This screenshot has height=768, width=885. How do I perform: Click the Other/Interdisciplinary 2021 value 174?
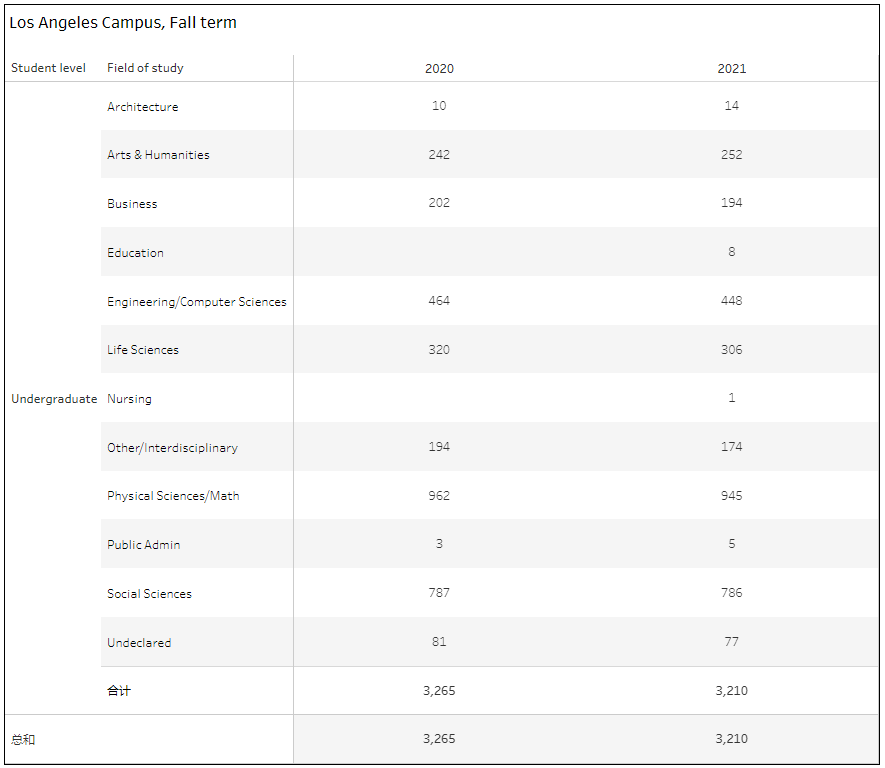(x=731, y=446)
